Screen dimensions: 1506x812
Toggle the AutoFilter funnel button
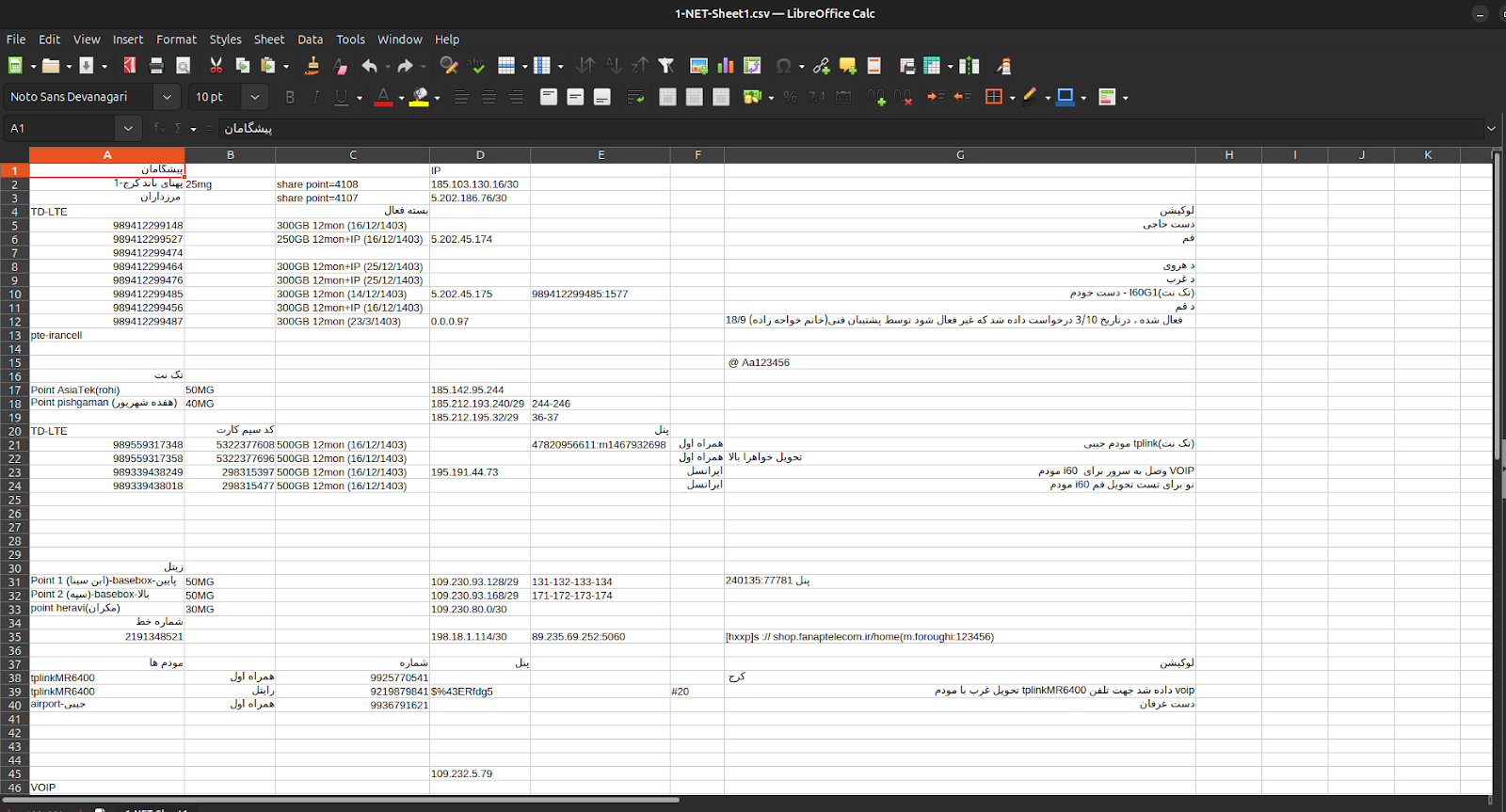[666, 66]
